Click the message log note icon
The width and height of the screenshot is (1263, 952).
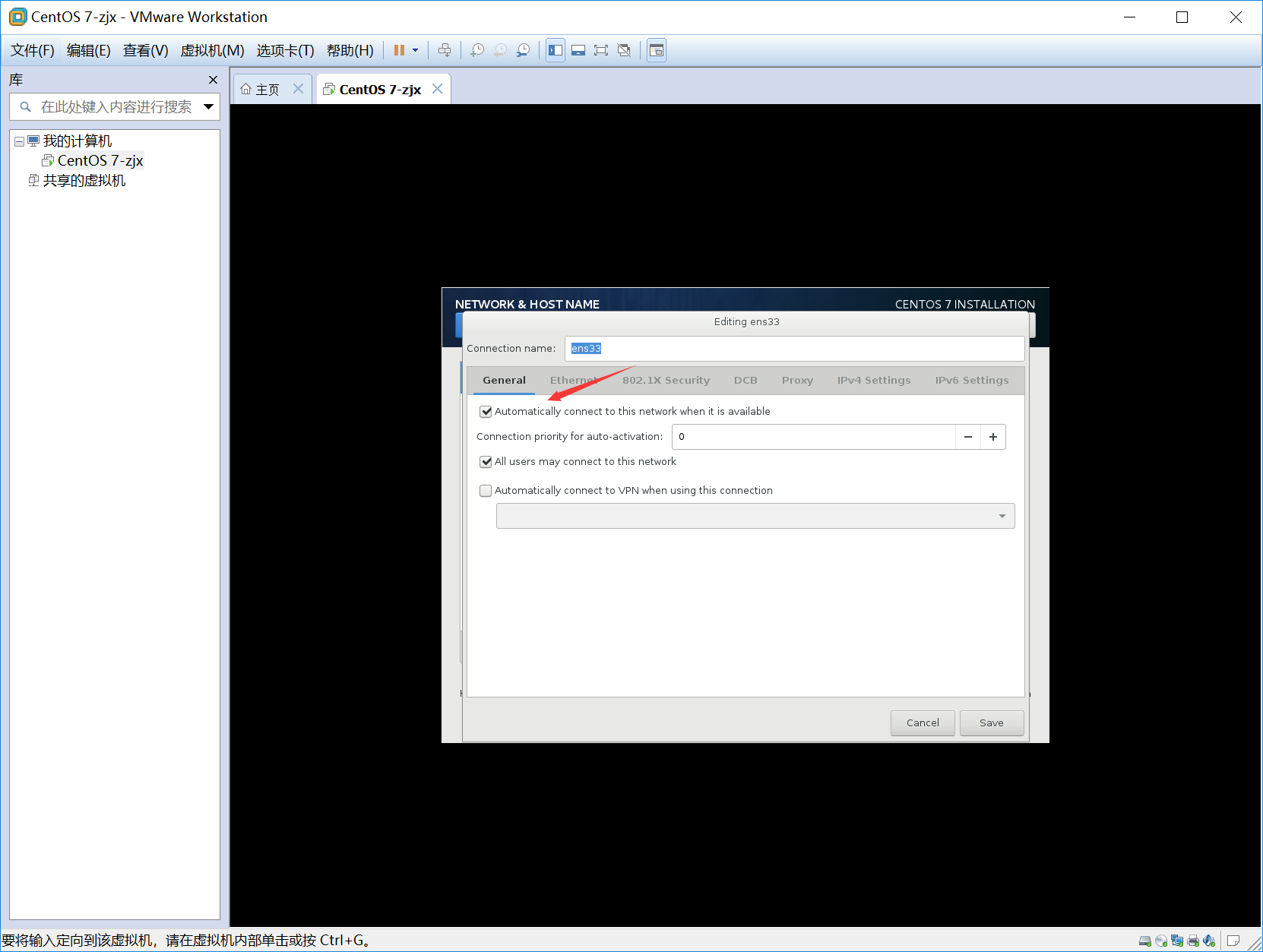point(1233,941)
